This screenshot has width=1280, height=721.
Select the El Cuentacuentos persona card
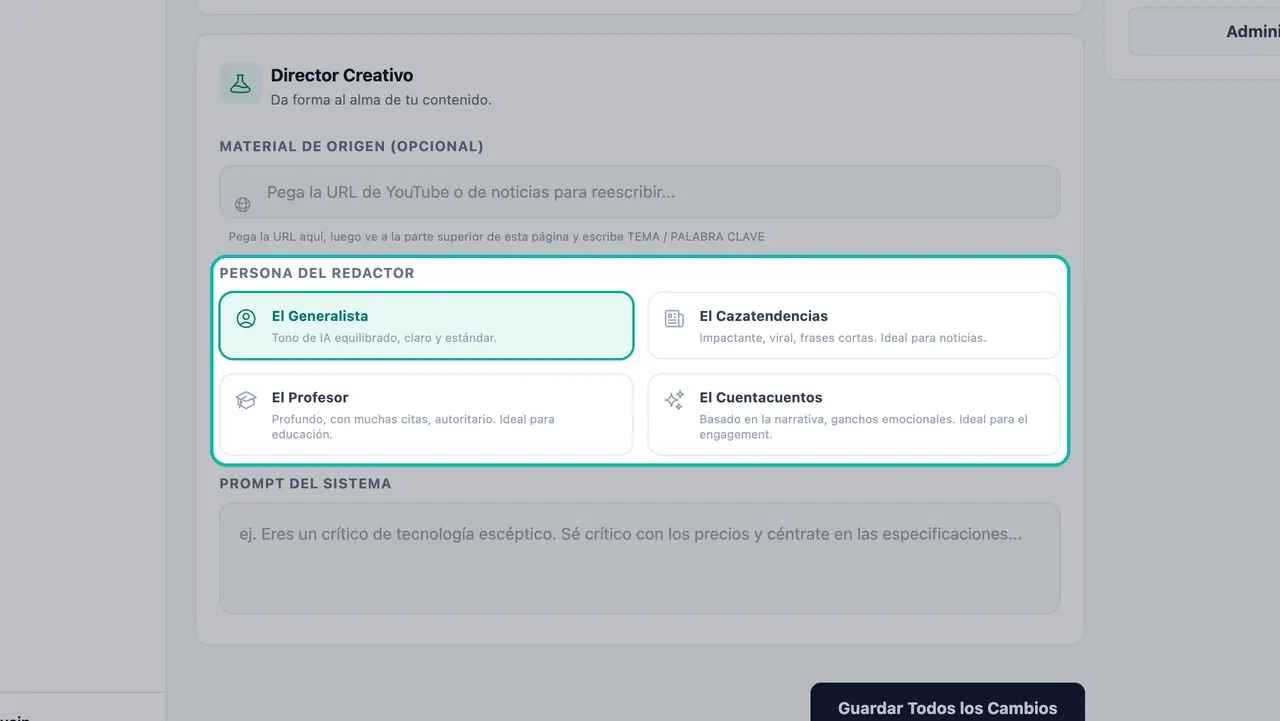pos(854,414)
